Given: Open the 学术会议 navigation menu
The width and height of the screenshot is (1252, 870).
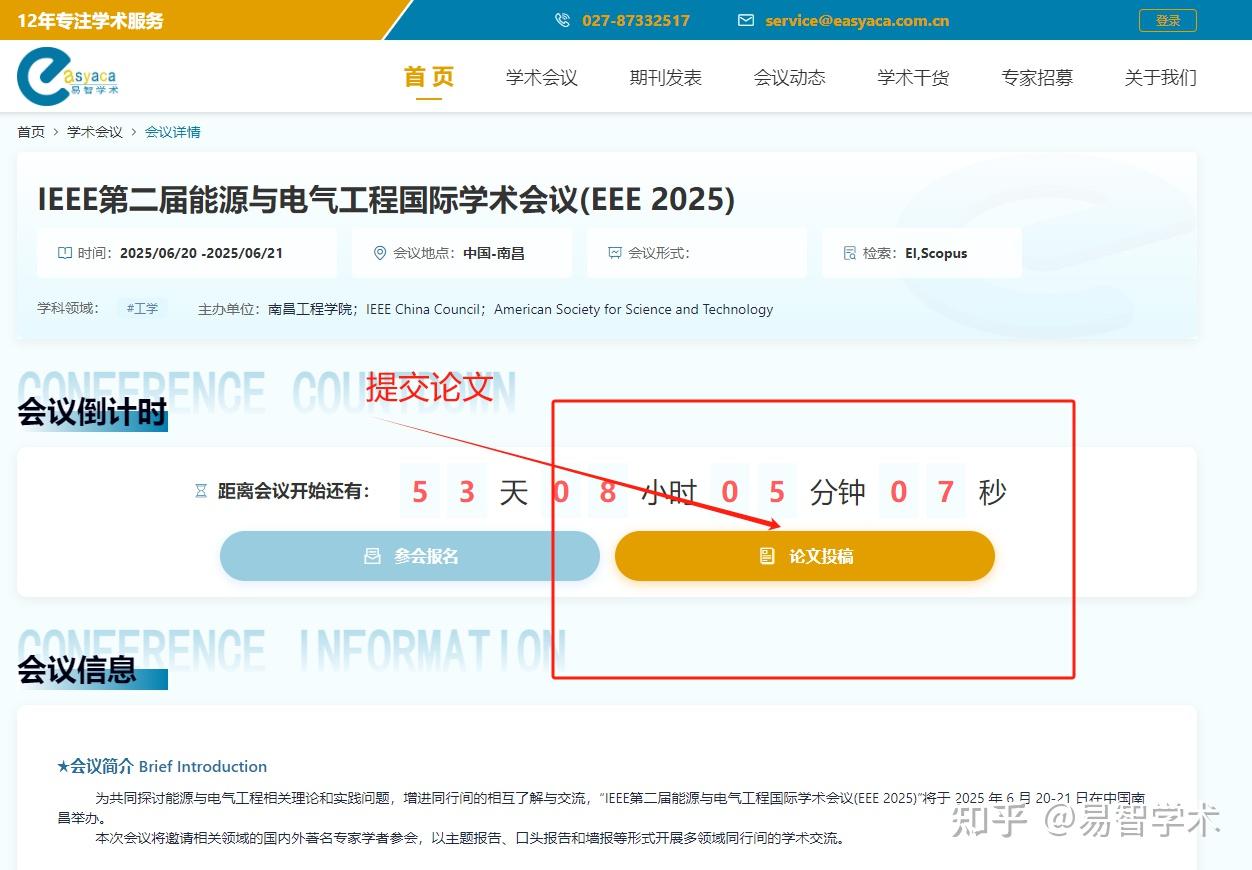Looking at the screenshot, I should tap(541, 78).
